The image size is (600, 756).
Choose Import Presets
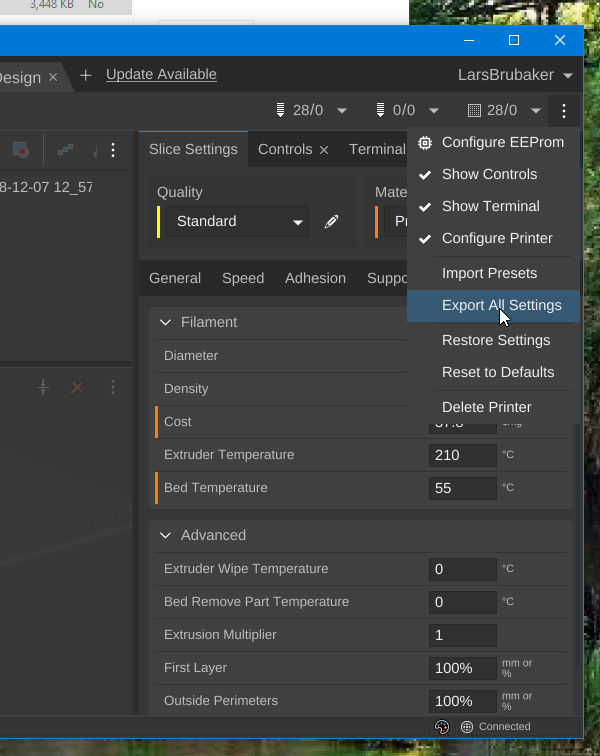(x=493, y=273)
